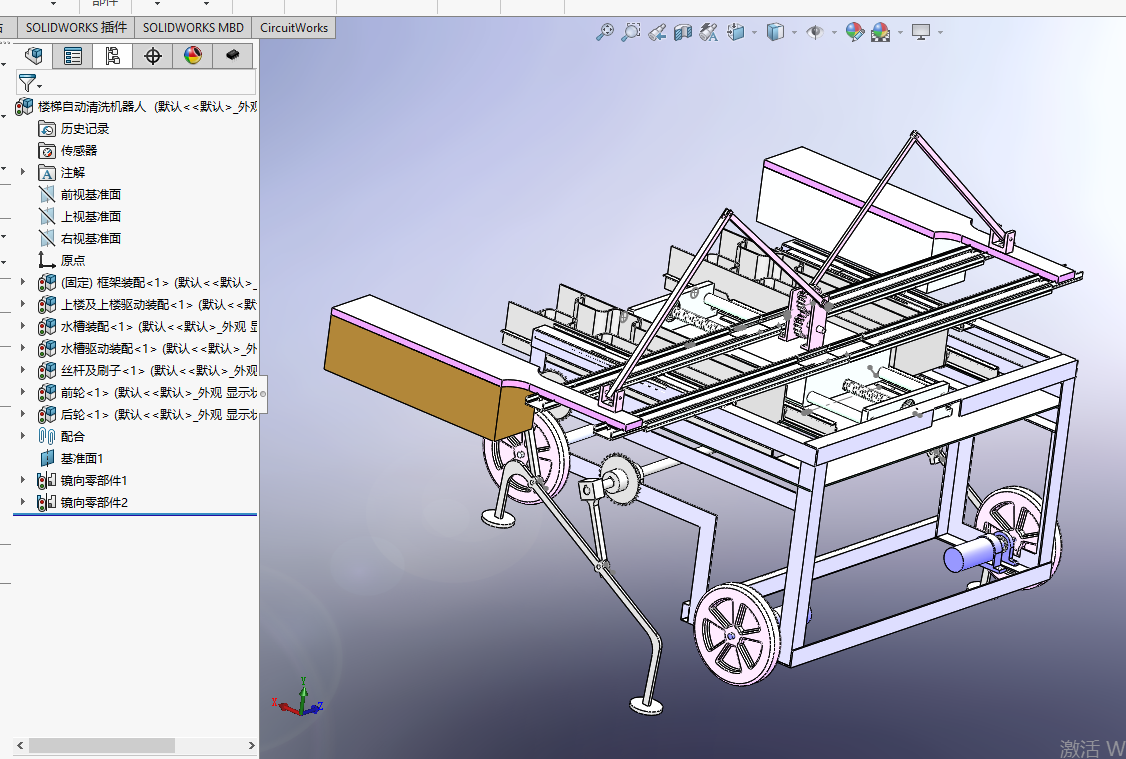Viewport: 1126px width, 759px height.
Task: Select 右视基准面 plane
Action: pos(90,238)
